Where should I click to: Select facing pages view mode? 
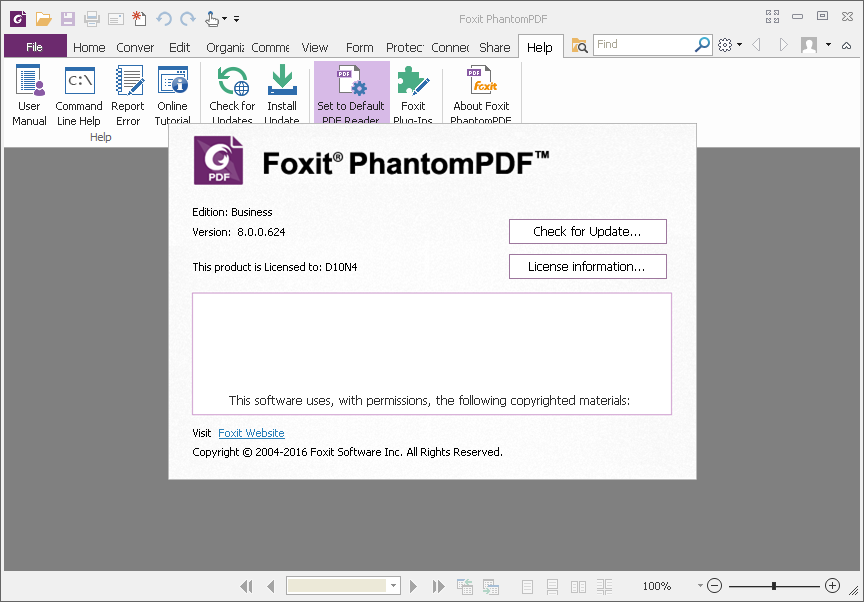click(x=578, y=587)
